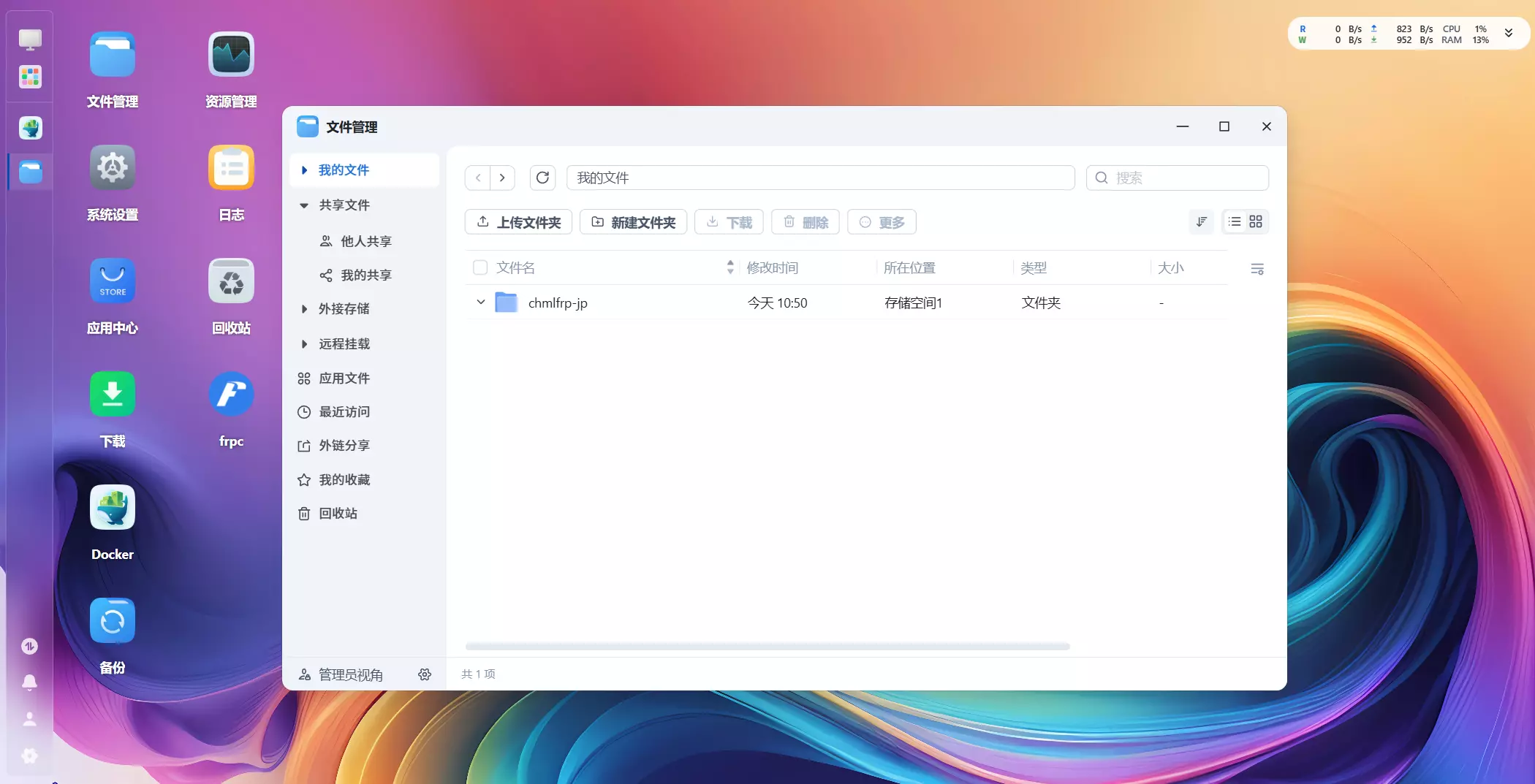Tick the select-all checkbox beside 文件名
The image size is (1535, 784).
(x=480, y=267)
